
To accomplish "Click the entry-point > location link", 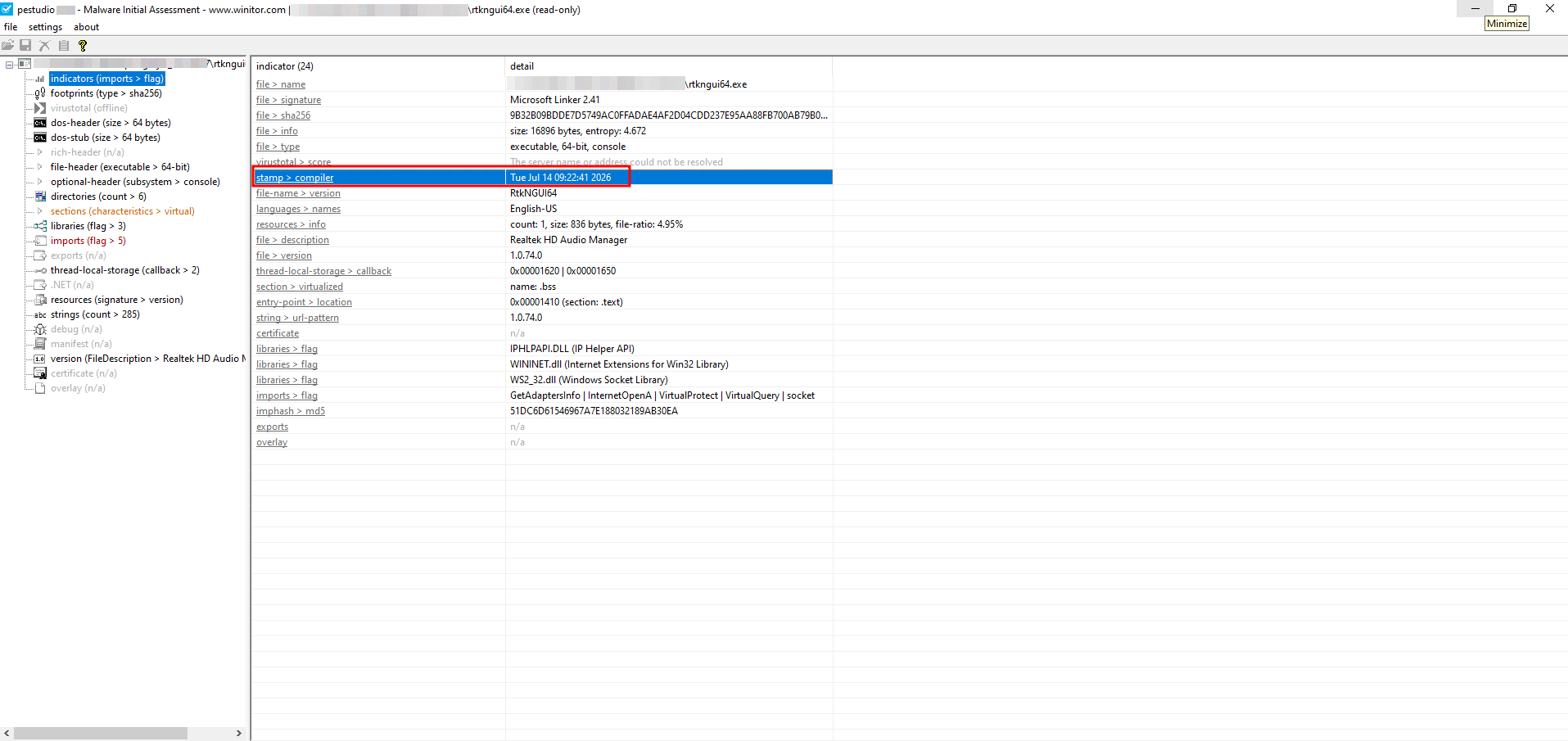I will pyautogui.click(x=304, y=302).
